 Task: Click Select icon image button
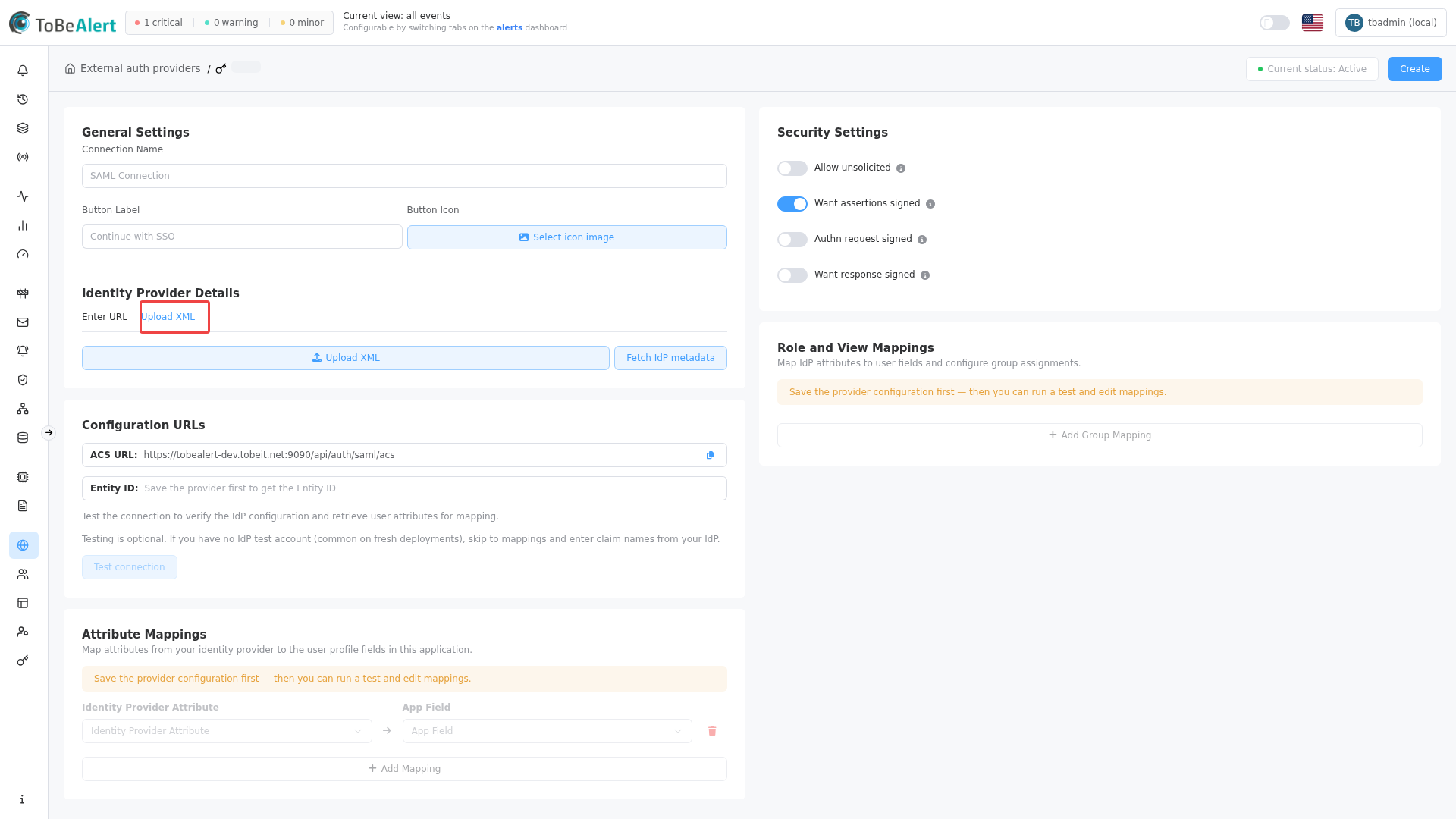coord(567,237)
